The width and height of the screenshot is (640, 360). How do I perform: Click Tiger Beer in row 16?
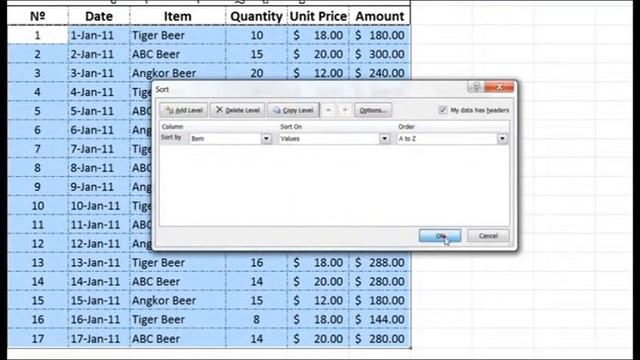point(178,319)
